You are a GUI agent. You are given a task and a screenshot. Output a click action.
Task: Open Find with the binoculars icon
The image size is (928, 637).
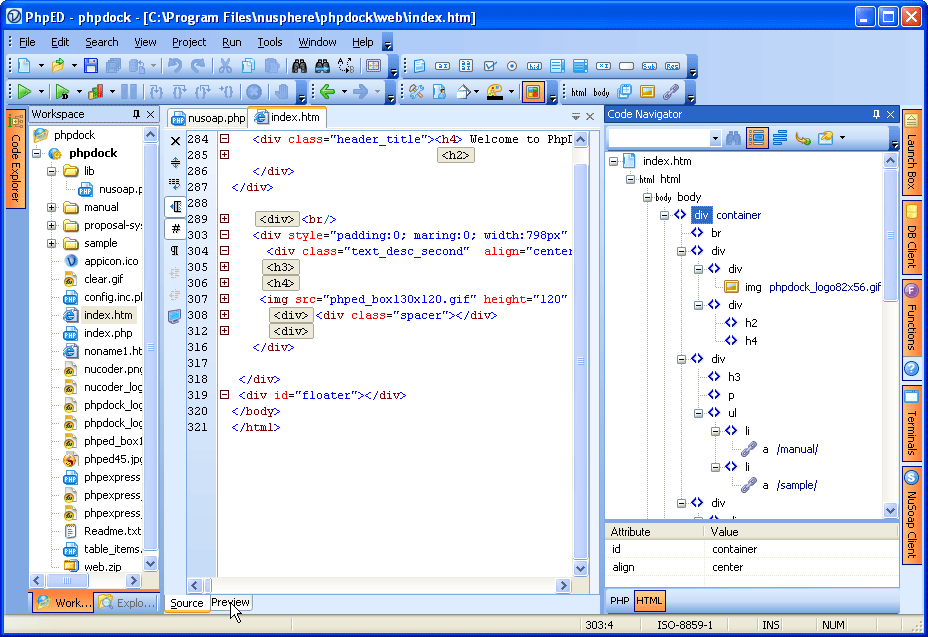299,66
